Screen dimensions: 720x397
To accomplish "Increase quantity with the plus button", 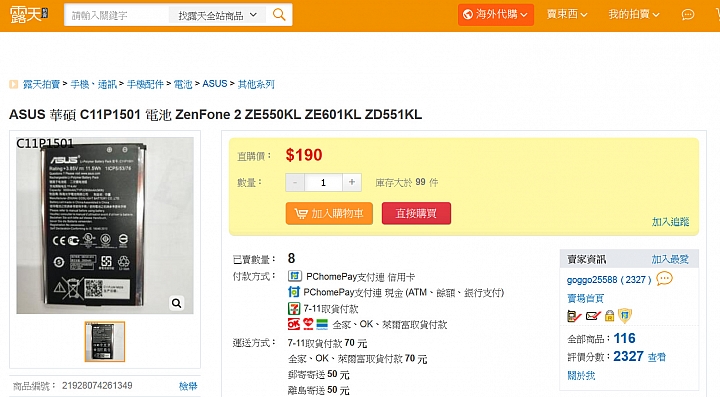I will tap(352, 182).
